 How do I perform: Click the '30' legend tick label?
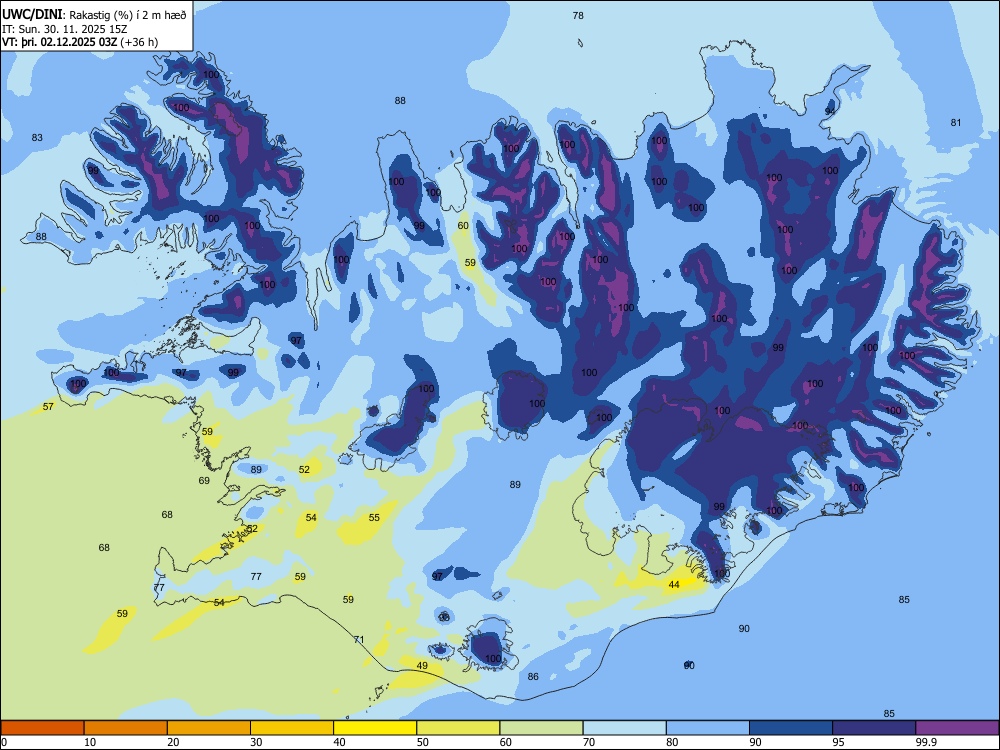click(256, 742)
